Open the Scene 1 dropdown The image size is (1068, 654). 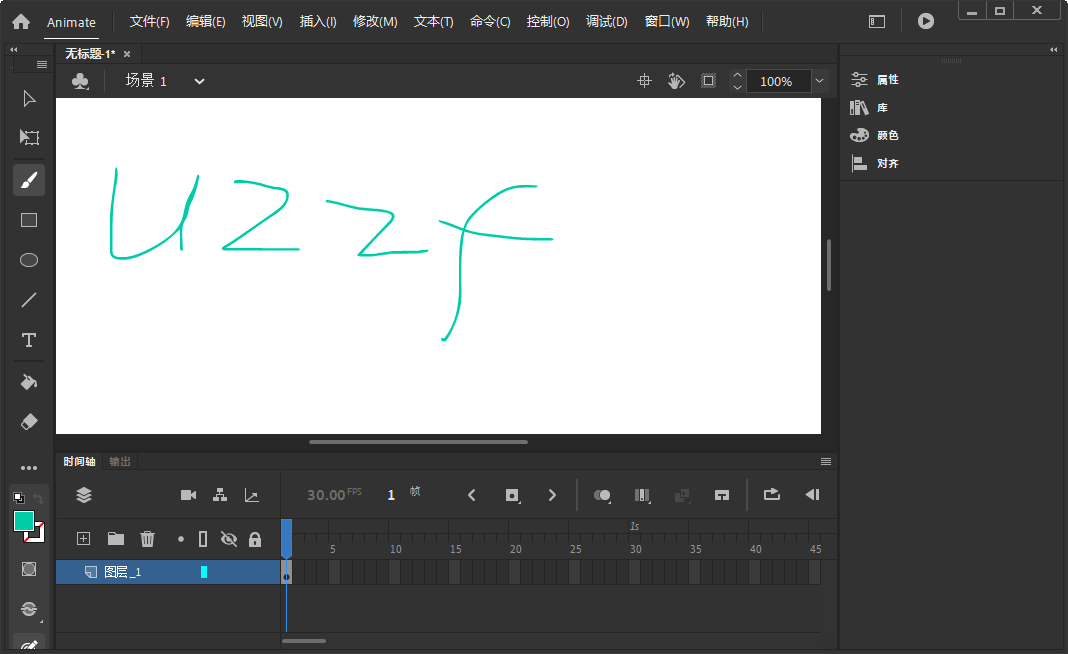point(198,81)
